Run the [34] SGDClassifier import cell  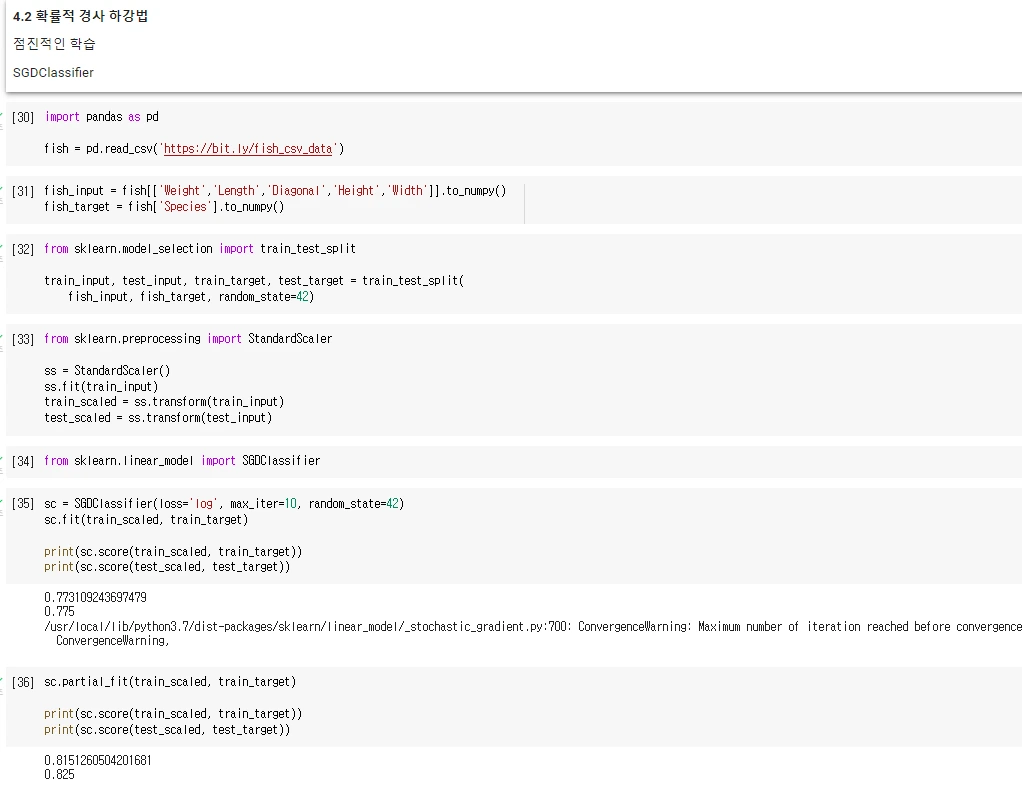(x=22, y=461)
